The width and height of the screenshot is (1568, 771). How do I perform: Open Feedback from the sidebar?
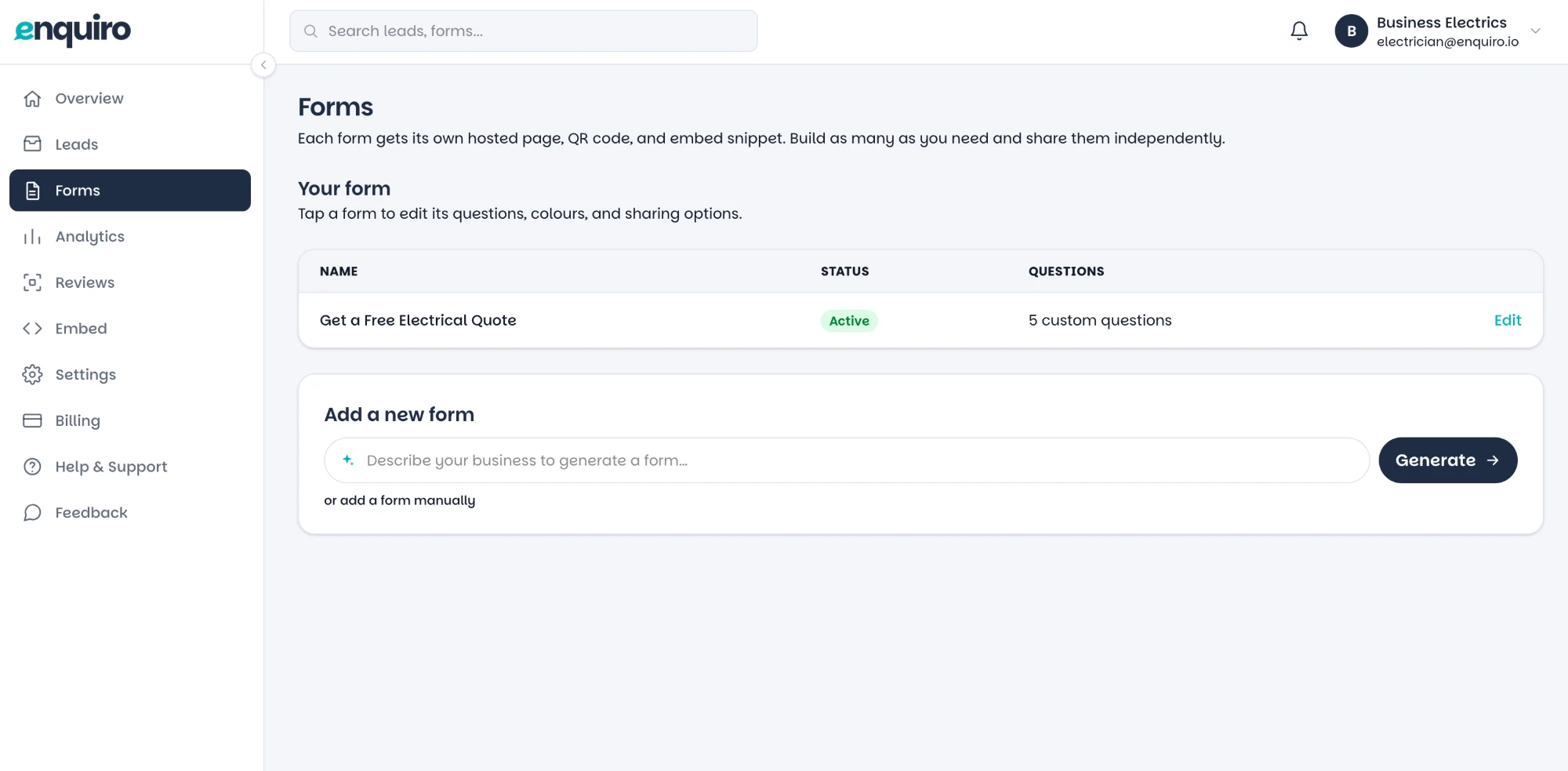pos(130,513)
